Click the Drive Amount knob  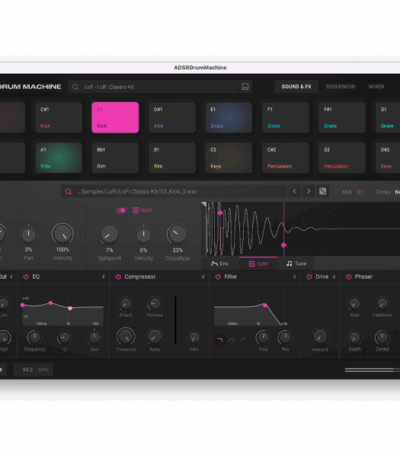tap(320, 337)
